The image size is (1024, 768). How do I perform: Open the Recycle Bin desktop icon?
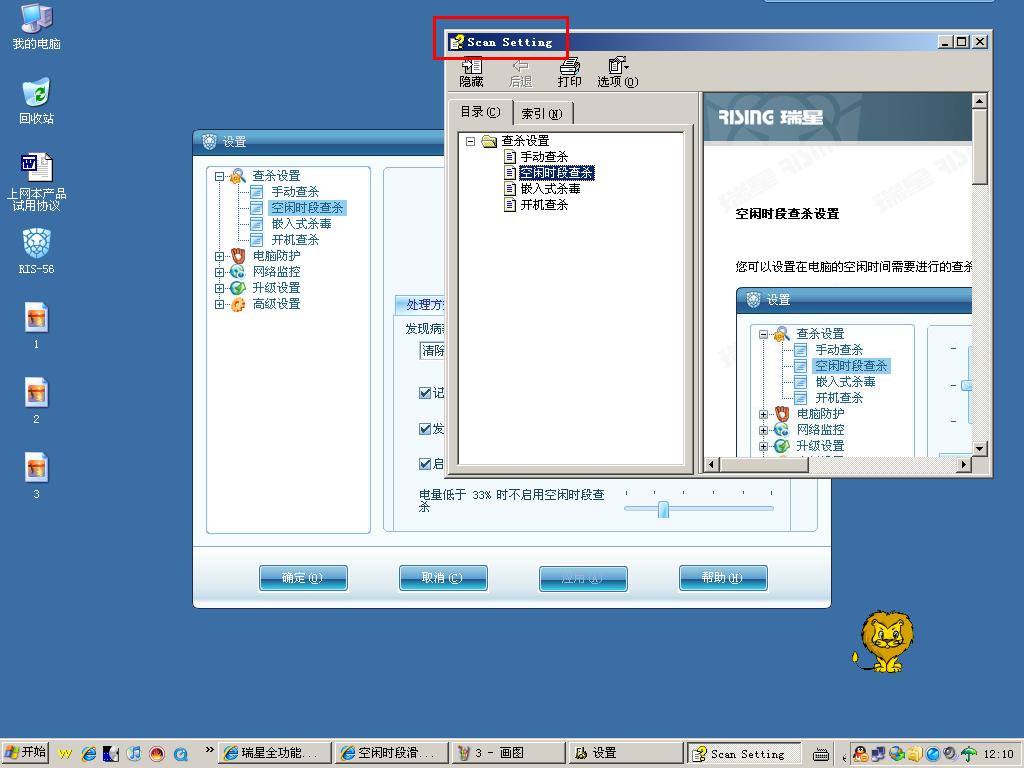(x=37, y=101)
